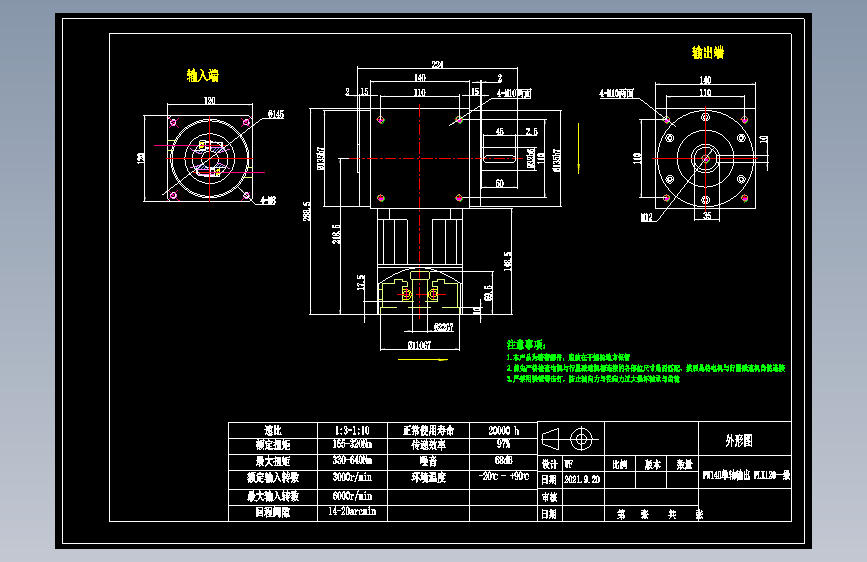Click the yellow 输入端 view label
867x562 pixels.
[202, 75]
